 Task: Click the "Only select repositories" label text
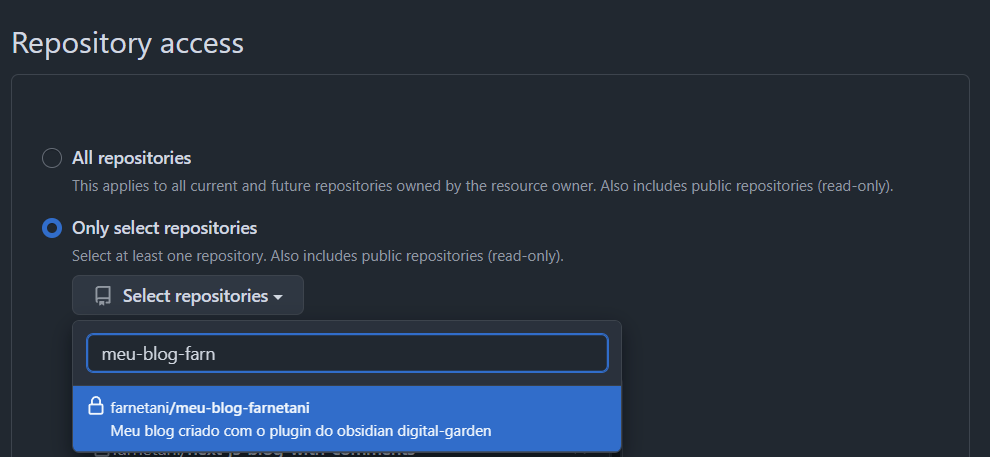coord(164,228)
